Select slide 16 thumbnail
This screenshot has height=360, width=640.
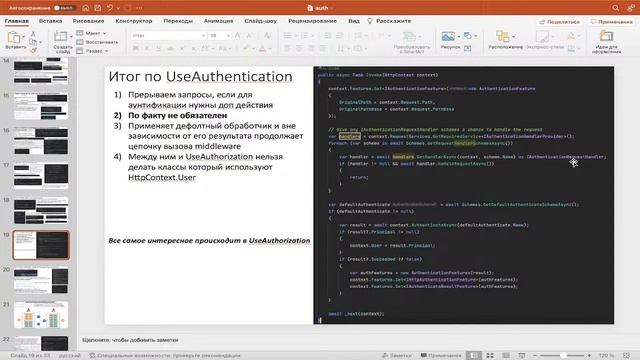41,141
